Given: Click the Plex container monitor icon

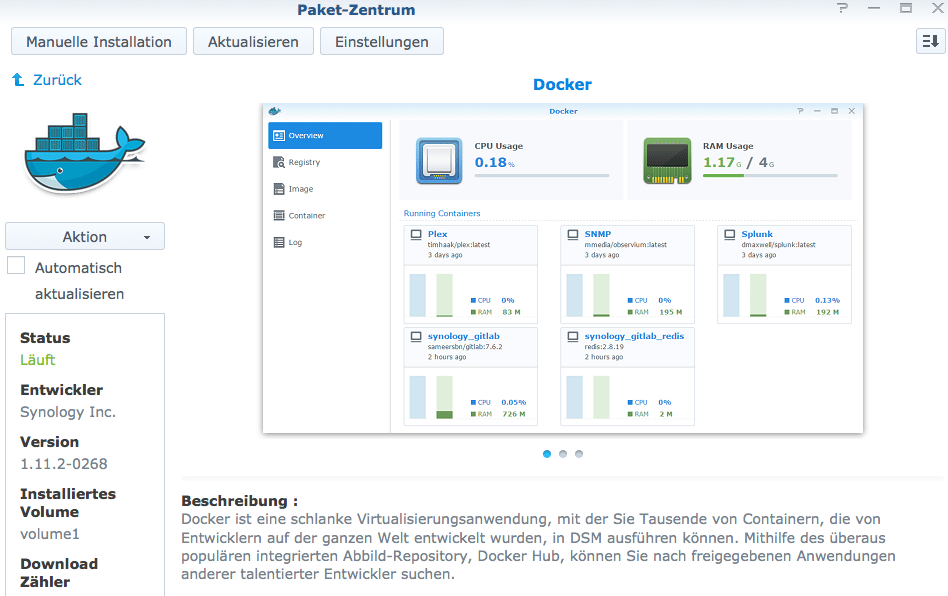Looking at the screenshot, I should [416, 235].
